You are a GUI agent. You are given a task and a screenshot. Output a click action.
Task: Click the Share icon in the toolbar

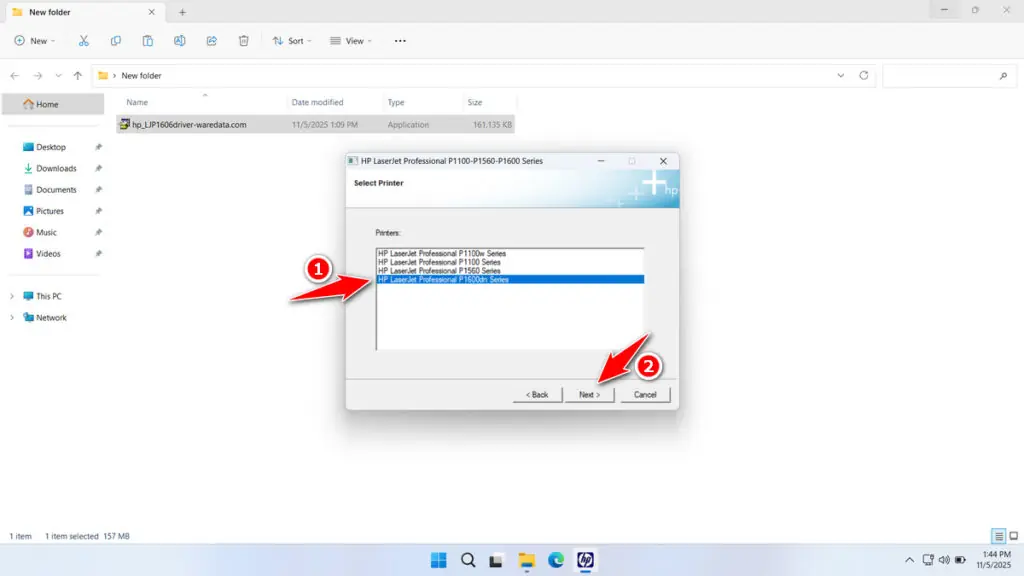pyautogui.click(x=211, y=40)
